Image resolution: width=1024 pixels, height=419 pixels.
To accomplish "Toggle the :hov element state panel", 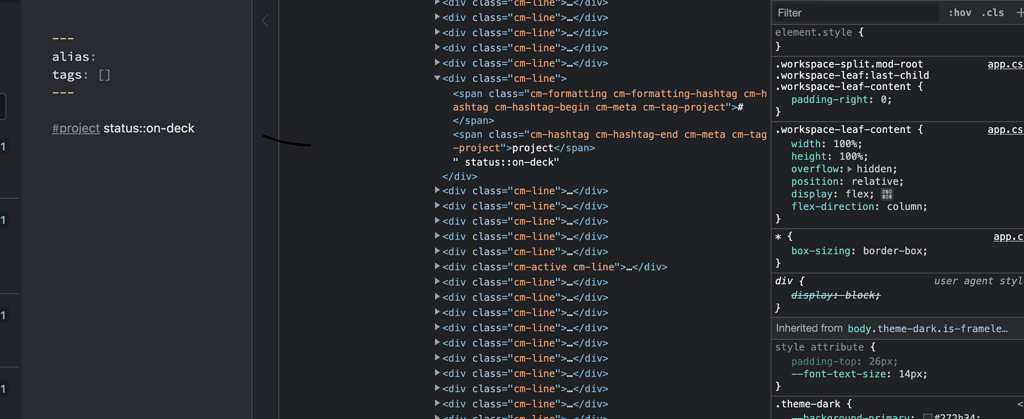I will click(960, 13).
